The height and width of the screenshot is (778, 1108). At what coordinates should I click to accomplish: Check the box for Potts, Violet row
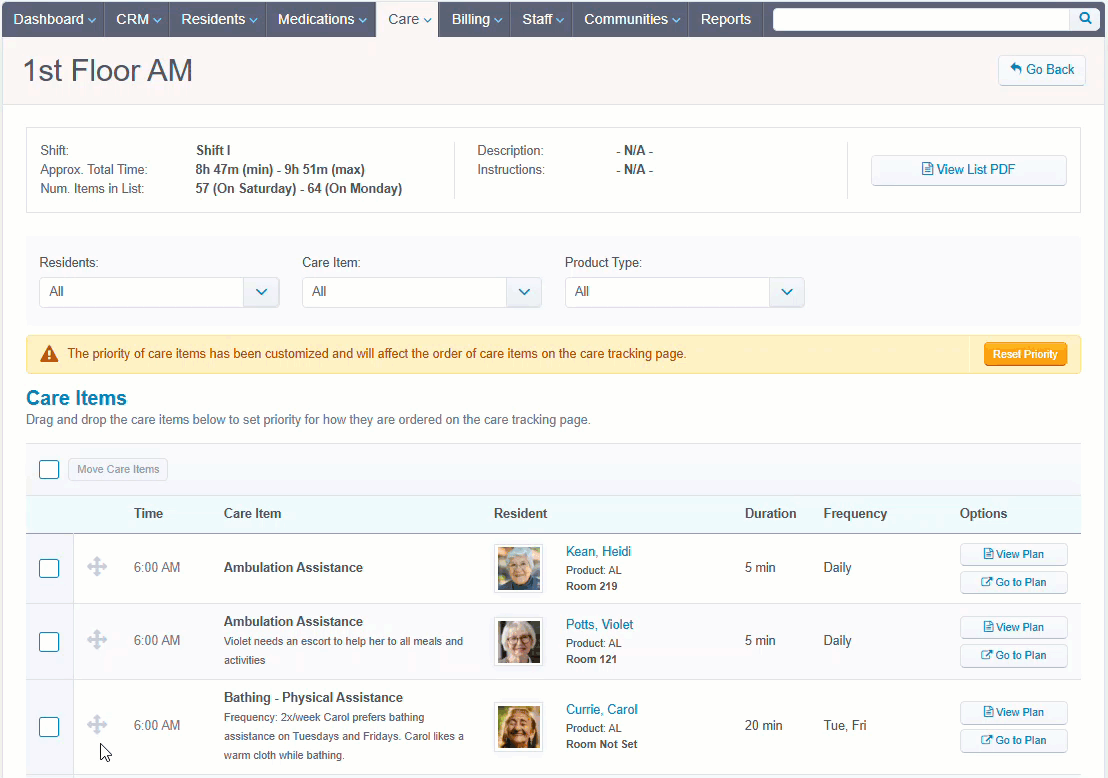pos(49,642)
